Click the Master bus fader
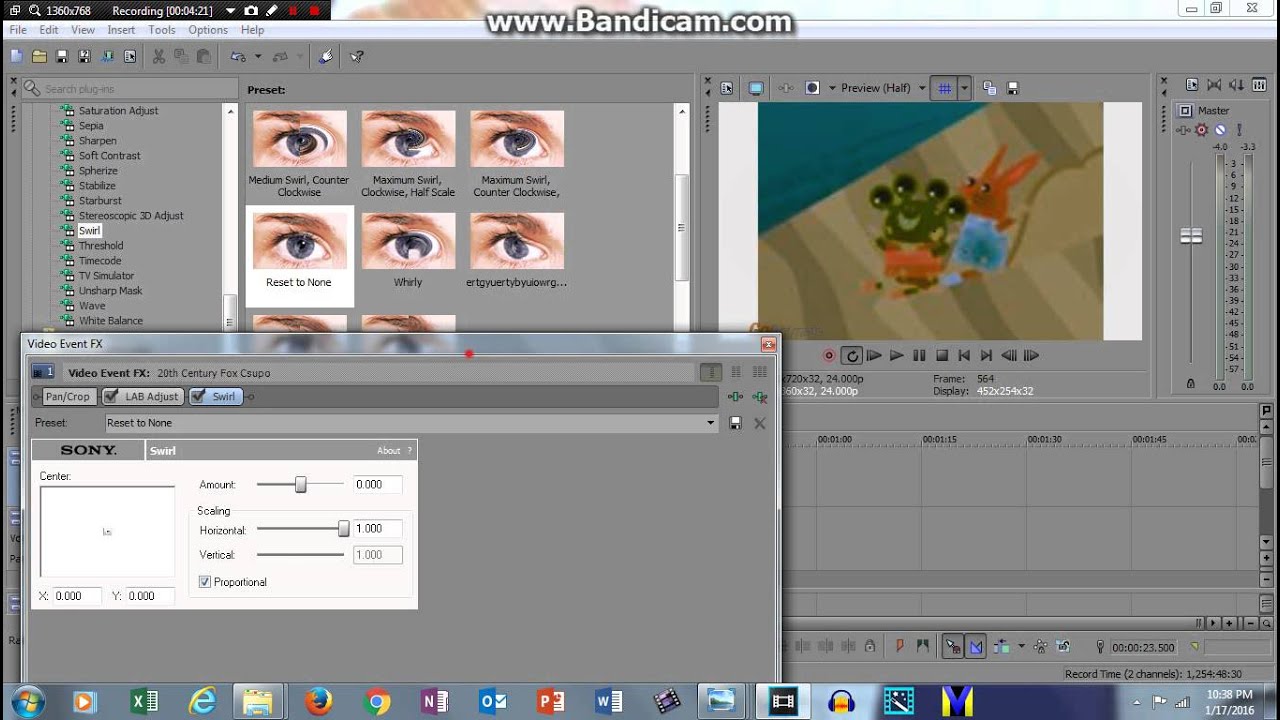 [1191, 236]
